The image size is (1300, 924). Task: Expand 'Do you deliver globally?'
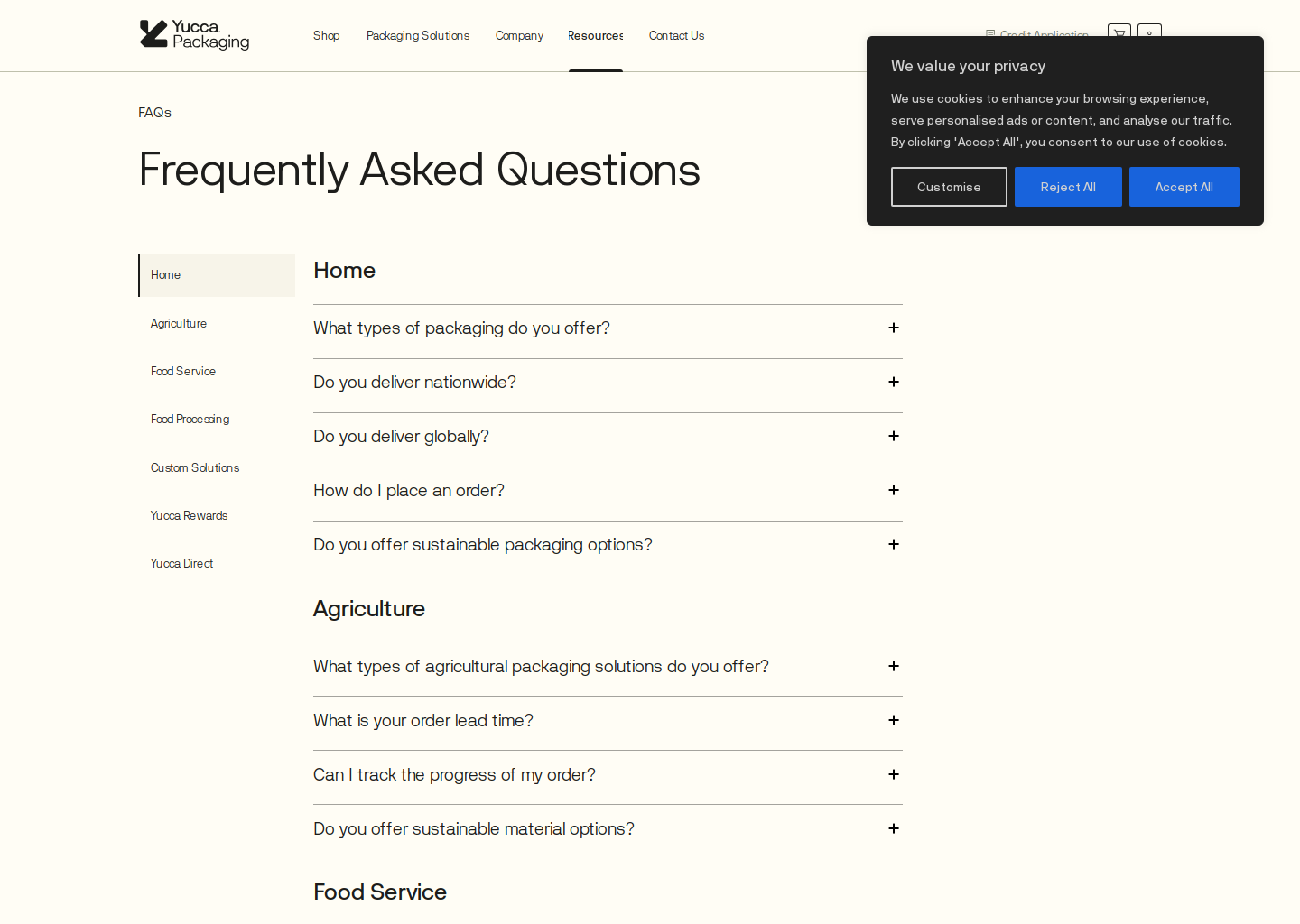(x=894, y=436)
